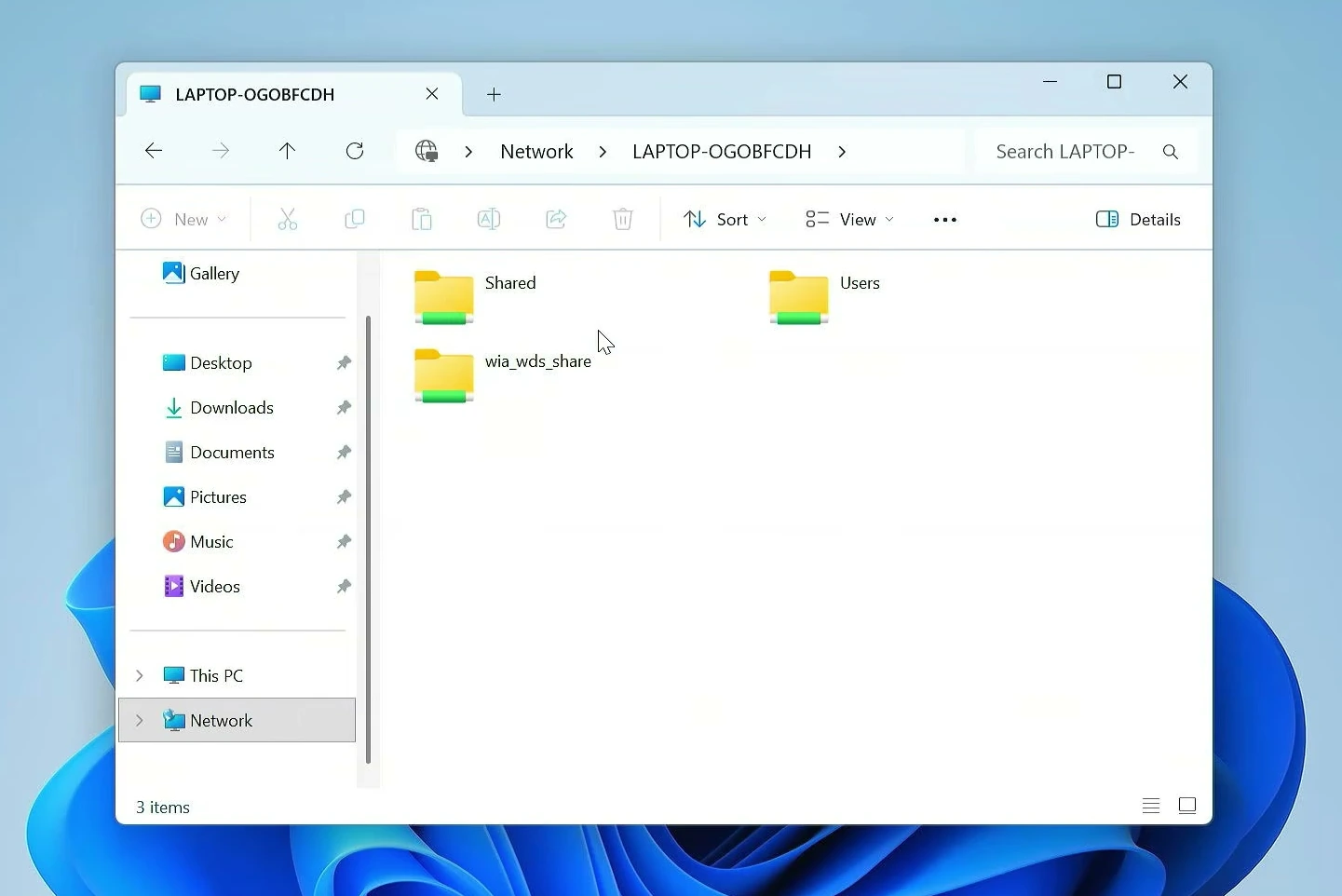Unpin Pictures using its pin icon
Viewport: 1342px width, 896px height.
[x=344, y=497]
